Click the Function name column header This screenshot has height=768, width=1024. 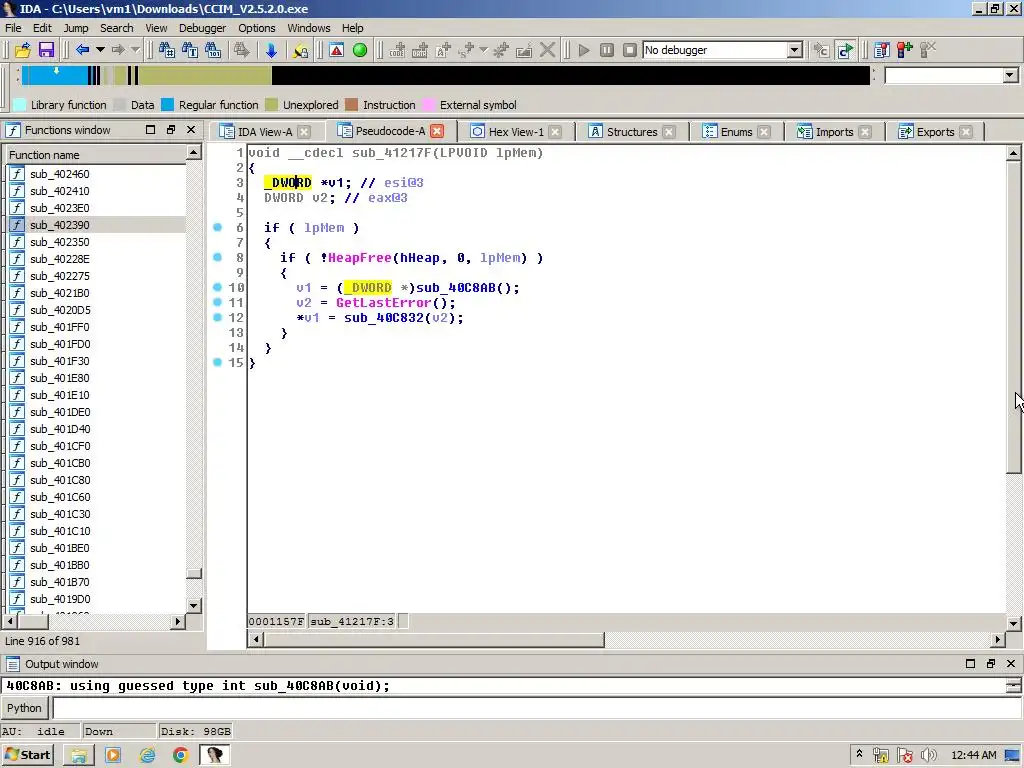coord(95,155)
